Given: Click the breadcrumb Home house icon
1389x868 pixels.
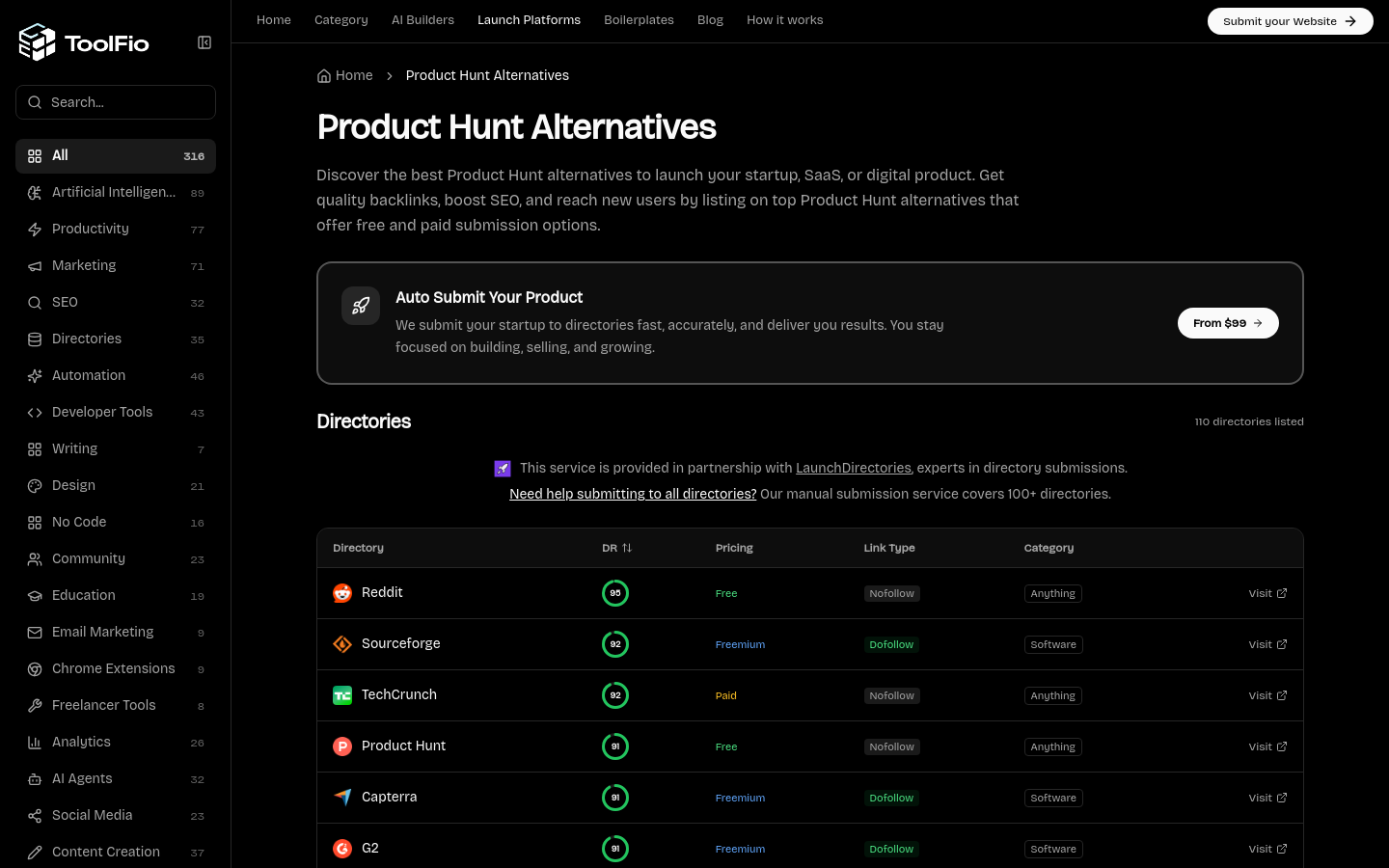Looking at the screenshot, I should point(324,76).
